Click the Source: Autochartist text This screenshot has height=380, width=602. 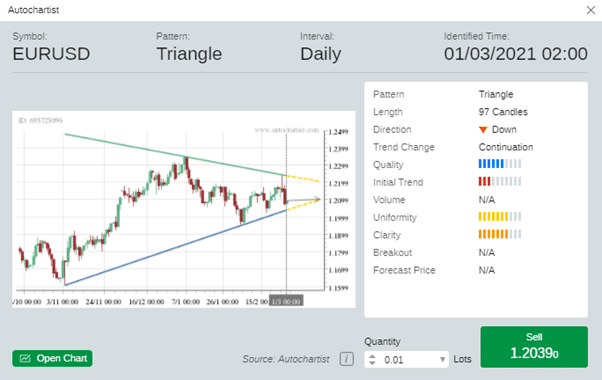(286, 359)
